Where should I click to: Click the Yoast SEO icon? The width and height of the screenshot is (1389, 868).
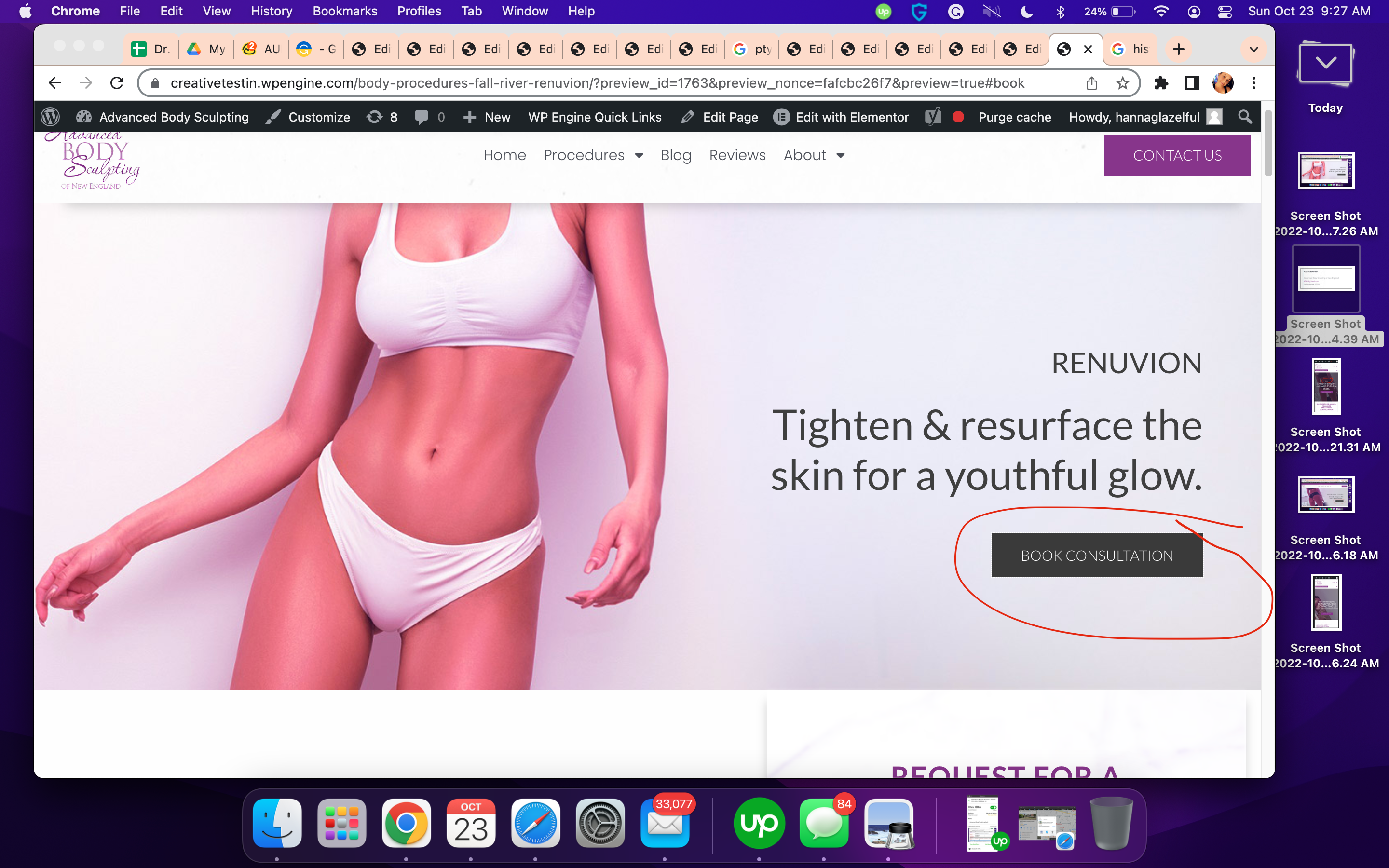tap(933, 117)
